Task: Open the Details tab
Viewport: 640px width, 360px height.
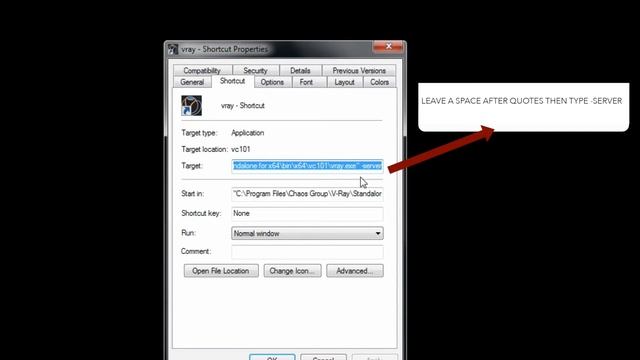Action: 300,71
